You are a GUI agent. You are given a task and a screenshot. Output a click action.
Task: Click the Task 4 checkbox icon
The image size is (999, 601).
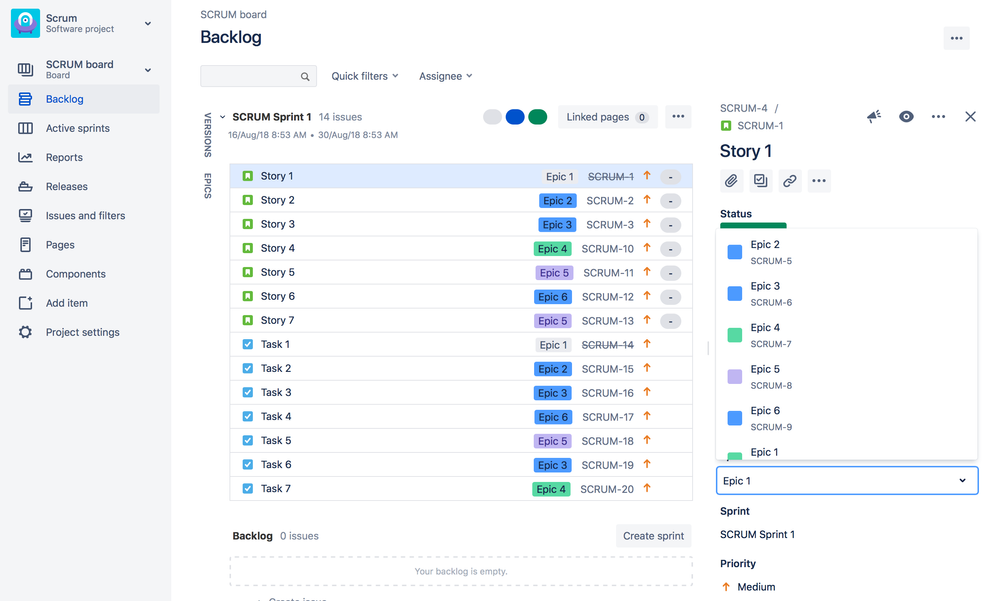[248, 417]
